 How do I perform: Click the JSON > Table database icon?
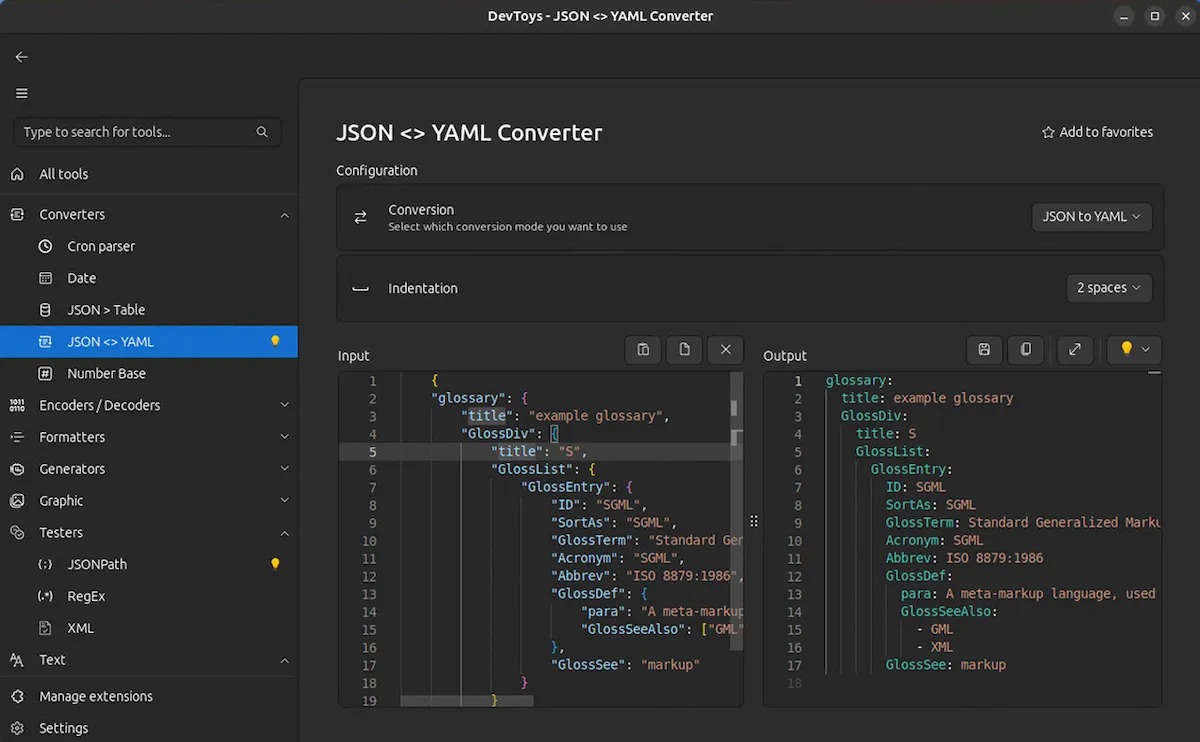point(45,310)
